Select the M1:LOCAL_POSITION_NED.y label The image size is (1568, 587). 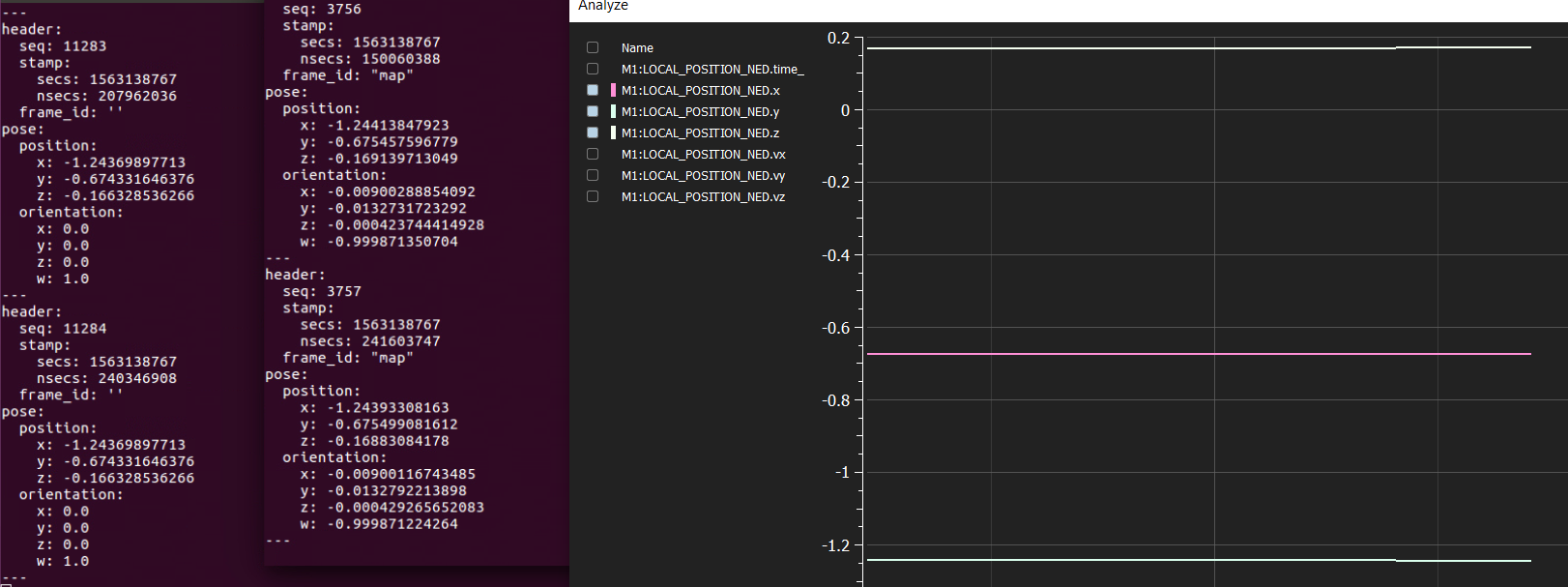(701, 112)
